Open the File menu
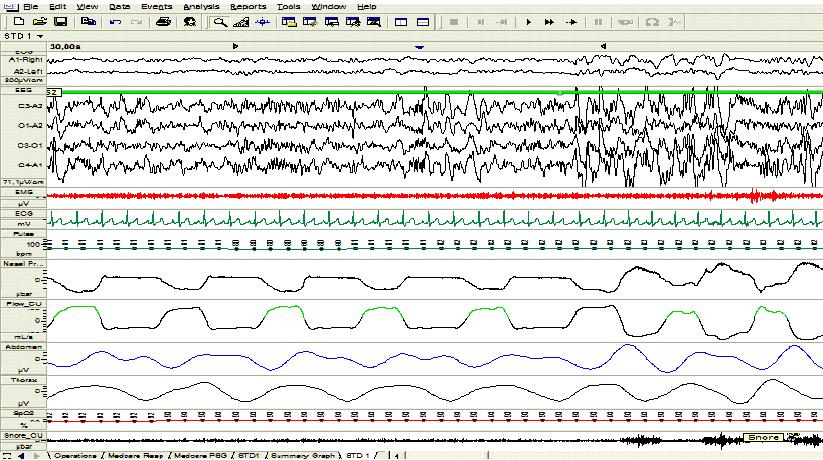This screenshot has width=823, height=460. (x=31, y=6)
